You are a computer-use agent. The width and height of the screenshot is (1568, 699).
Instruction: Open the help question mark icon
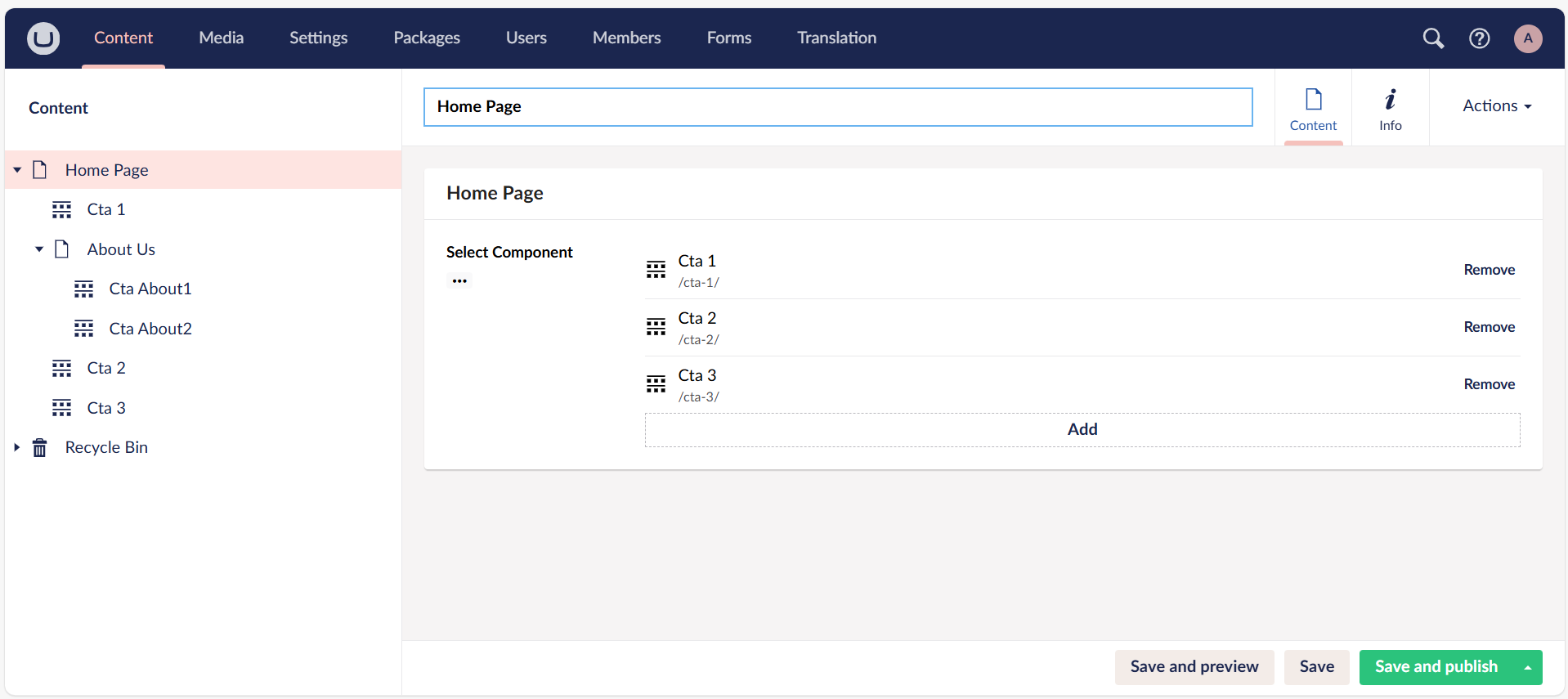tap(1480, 38)
